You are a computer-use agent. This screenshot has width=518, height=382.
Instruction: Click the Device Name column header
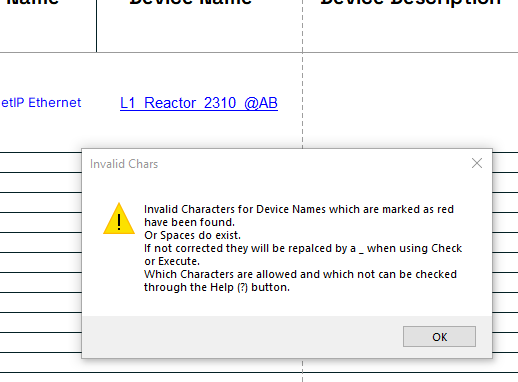190,2
